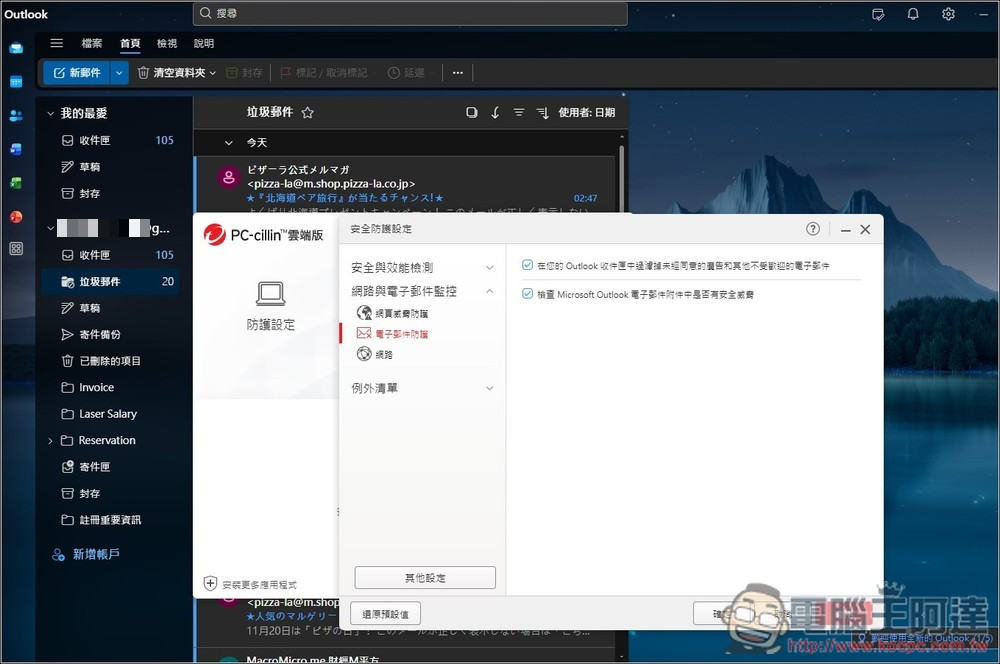This screenshot has height=664, width=1000.
Task: Collapse the 網路與電子郵件監控 section
Action: pos(489,291)
